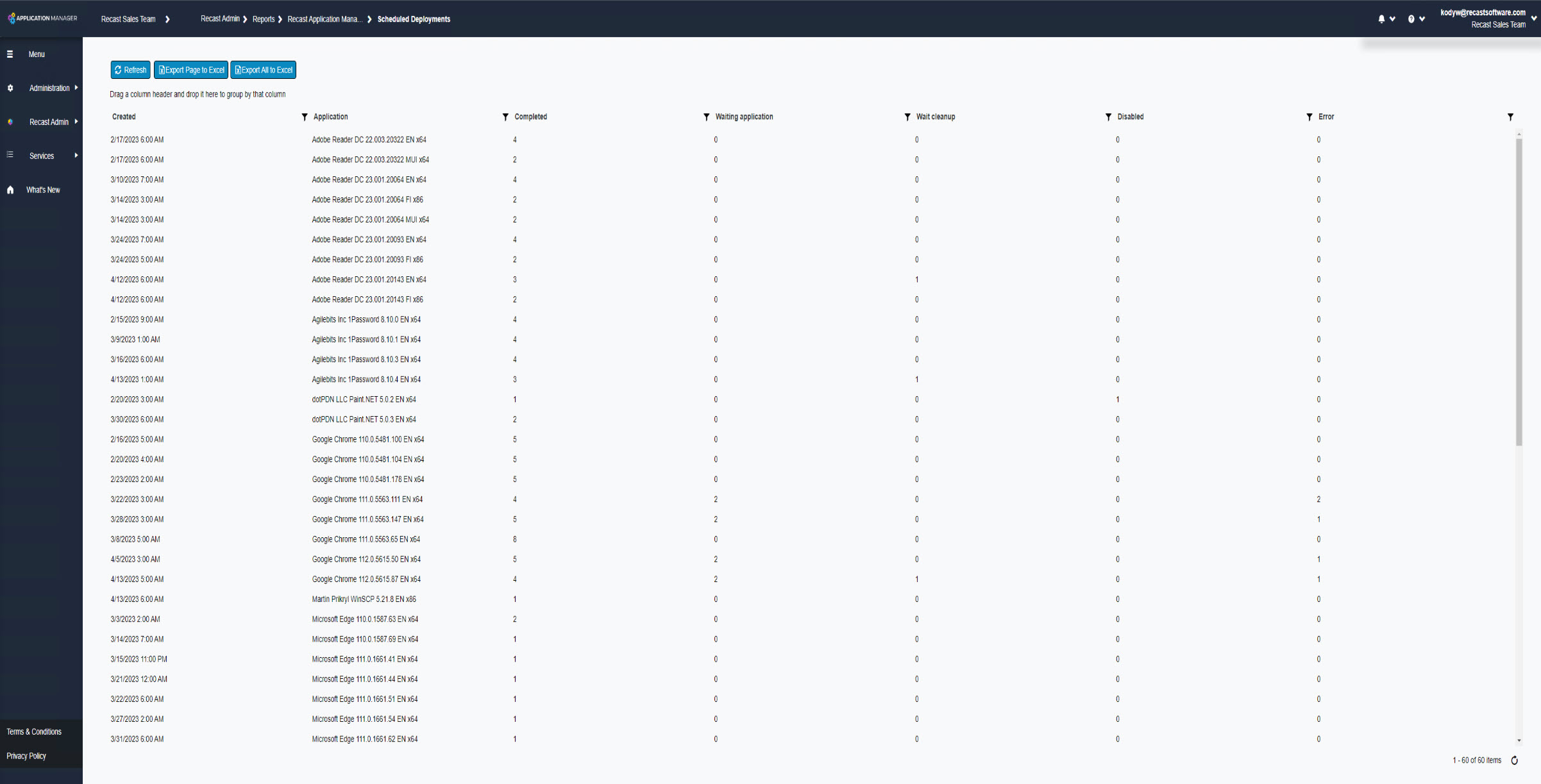Click the Administration gear icon
Image resolution: width=1541 pixels, height=784 pixels.
(x=10, y=88)
